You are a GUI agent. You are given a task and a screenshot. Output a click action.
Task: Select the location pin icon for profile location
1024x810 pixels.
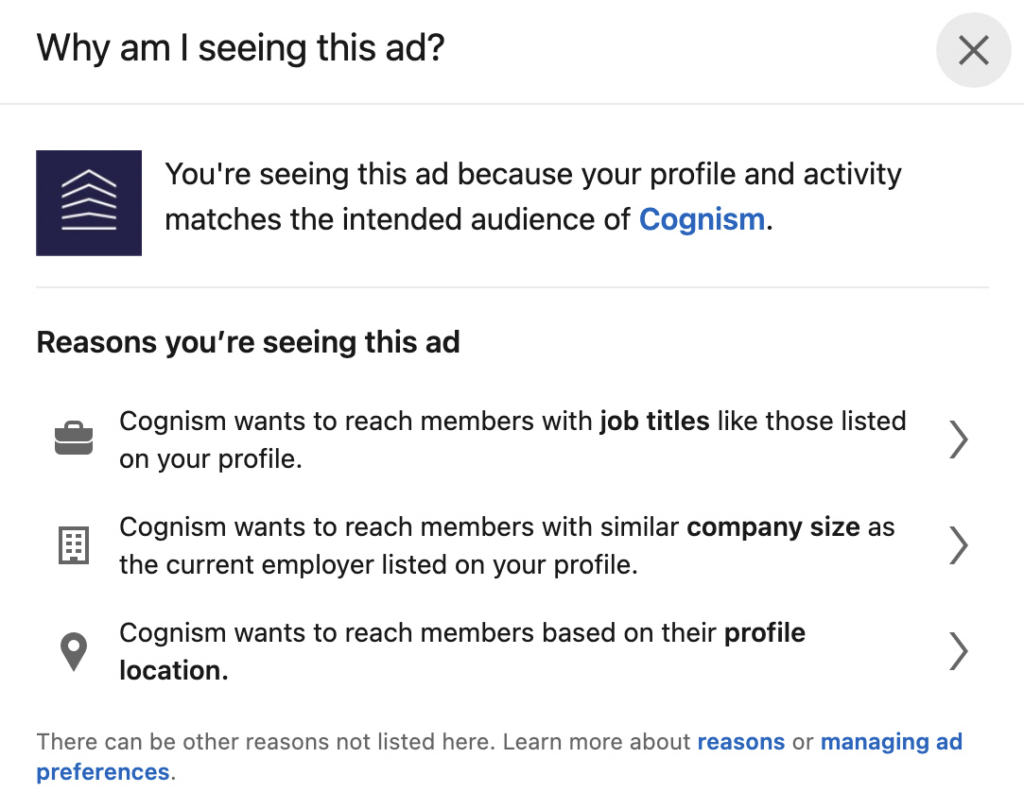click(x=73, y=650)
